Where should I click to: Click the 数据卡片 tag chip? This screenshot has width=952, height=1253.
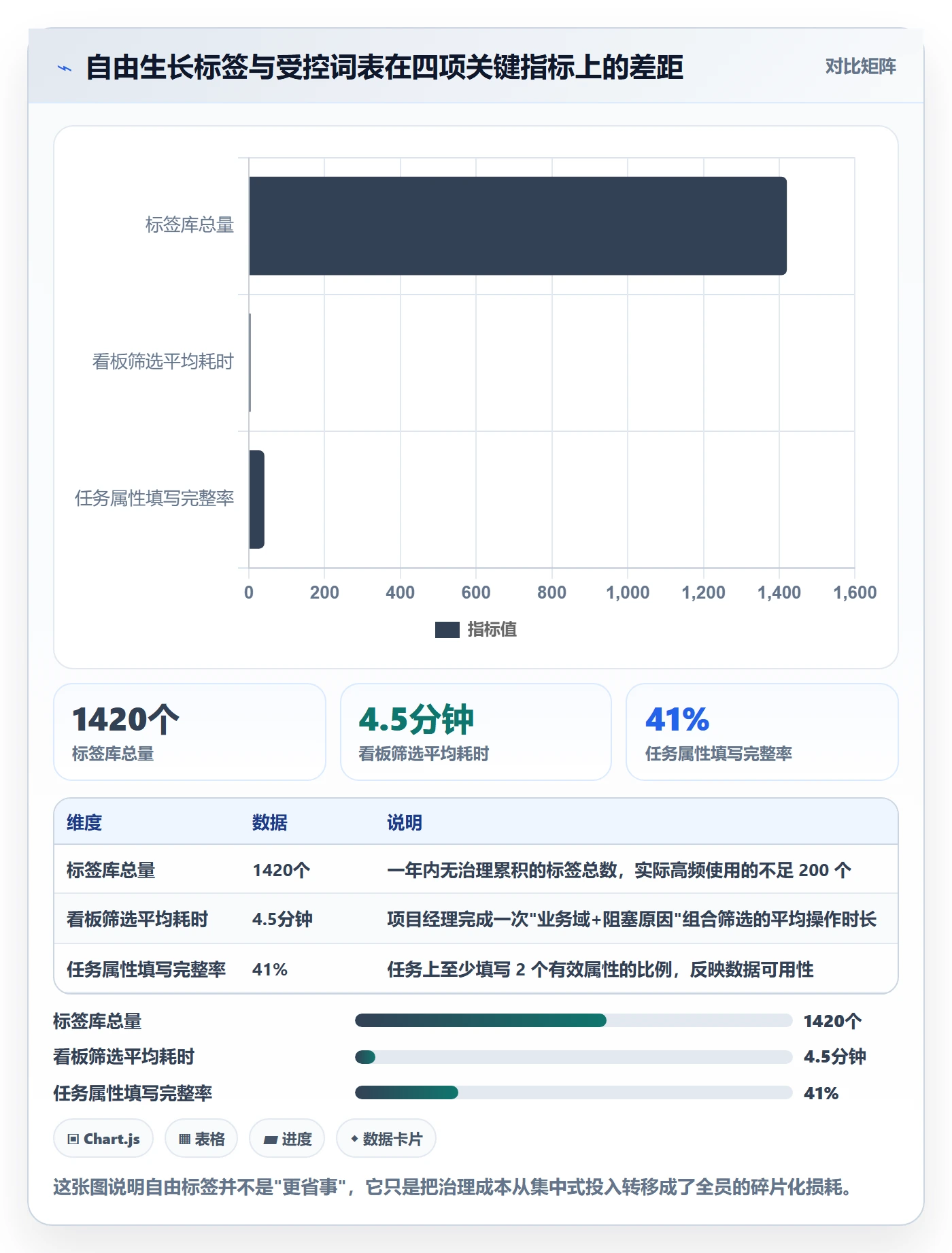[x=386, y=1139]
